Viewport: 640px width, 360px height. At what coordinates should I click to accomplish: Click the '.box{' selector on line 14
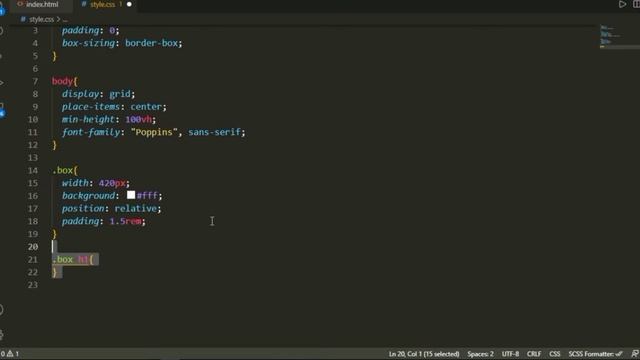tap(65, 170)
